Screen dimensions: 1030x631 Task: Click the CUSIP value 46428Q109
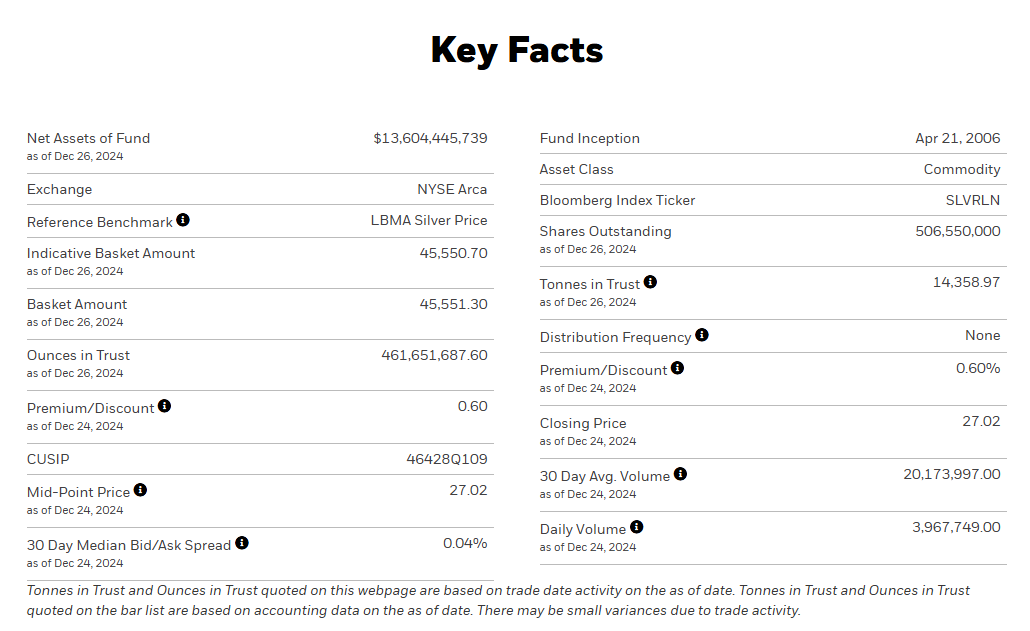[x=447, y=459]
